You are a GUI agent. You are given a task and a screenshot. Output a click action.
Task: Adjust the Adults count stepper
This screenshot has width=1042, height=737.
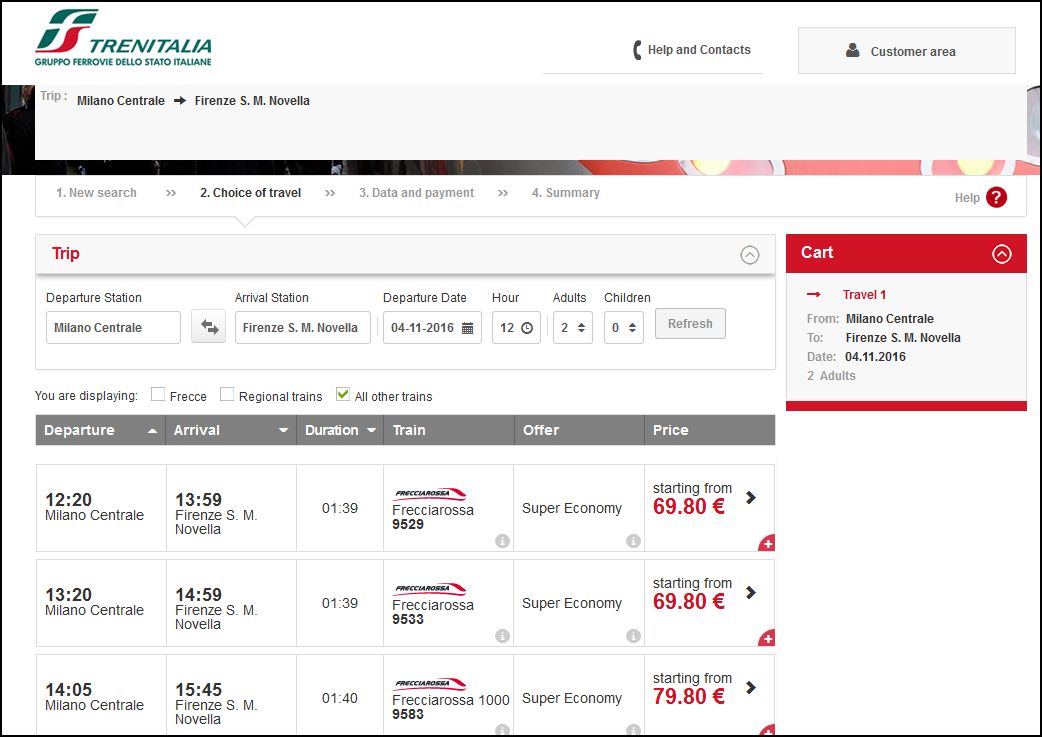(583, 328)
